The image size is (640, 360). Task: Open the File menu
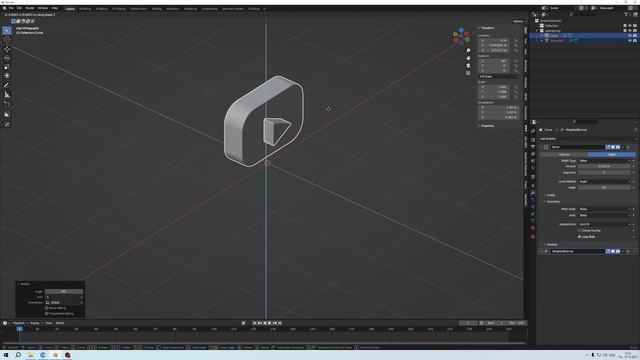tap(11, 8)
